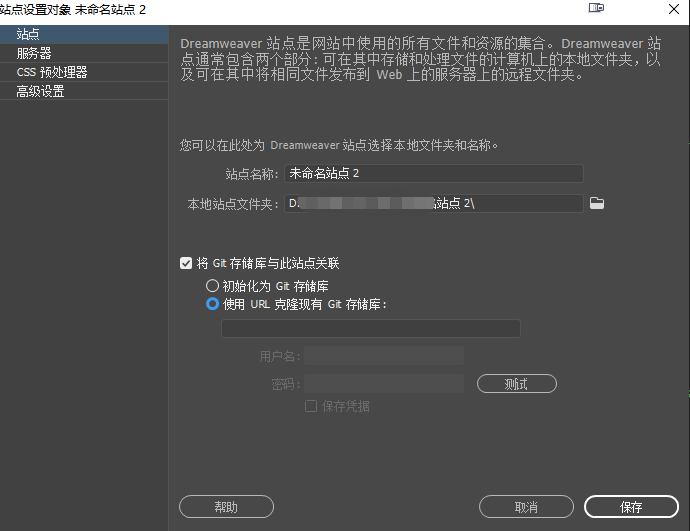Click the 测试 button

(517, 384)
